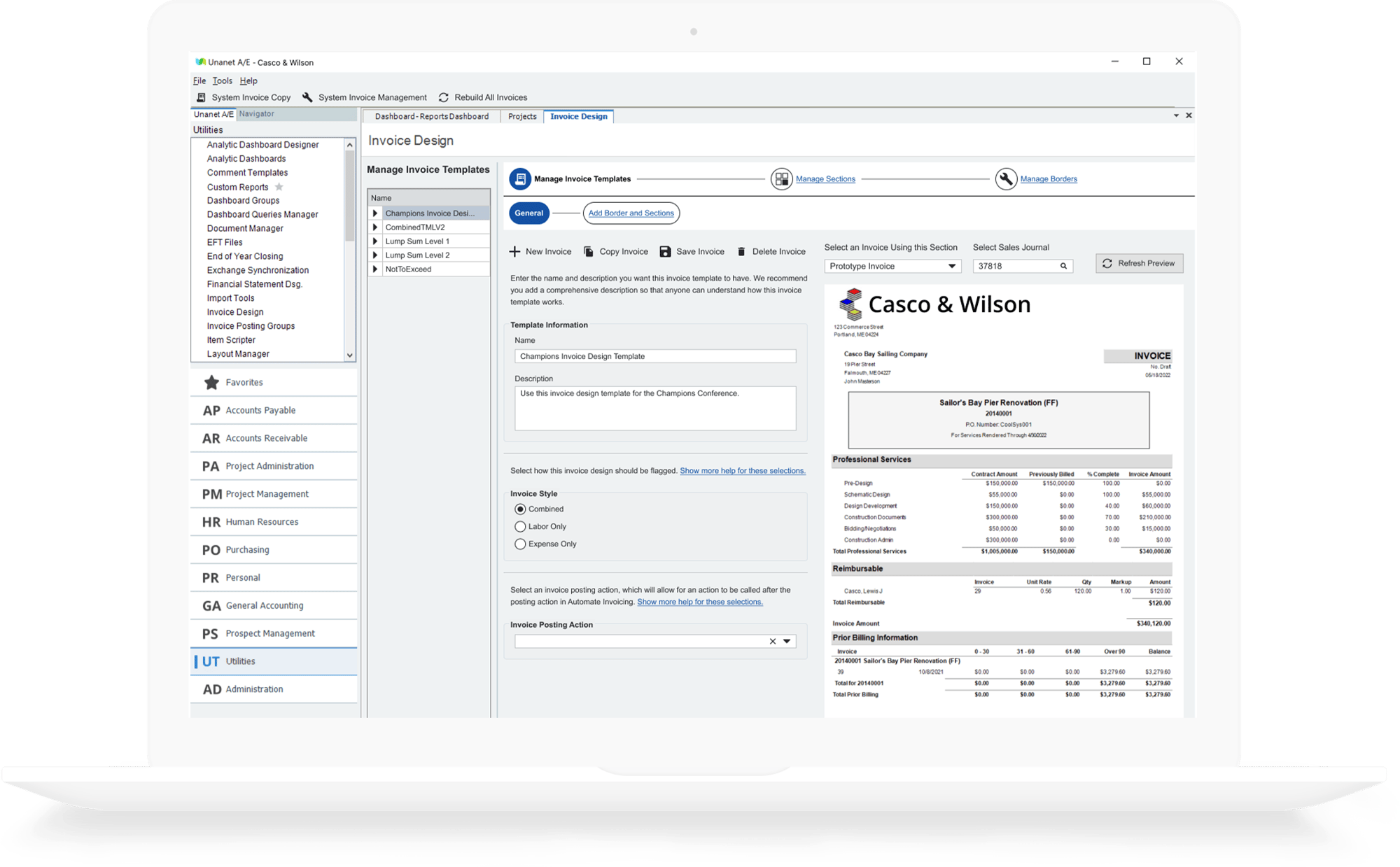Create a New Invoice with the plus icon

(516, 251)
